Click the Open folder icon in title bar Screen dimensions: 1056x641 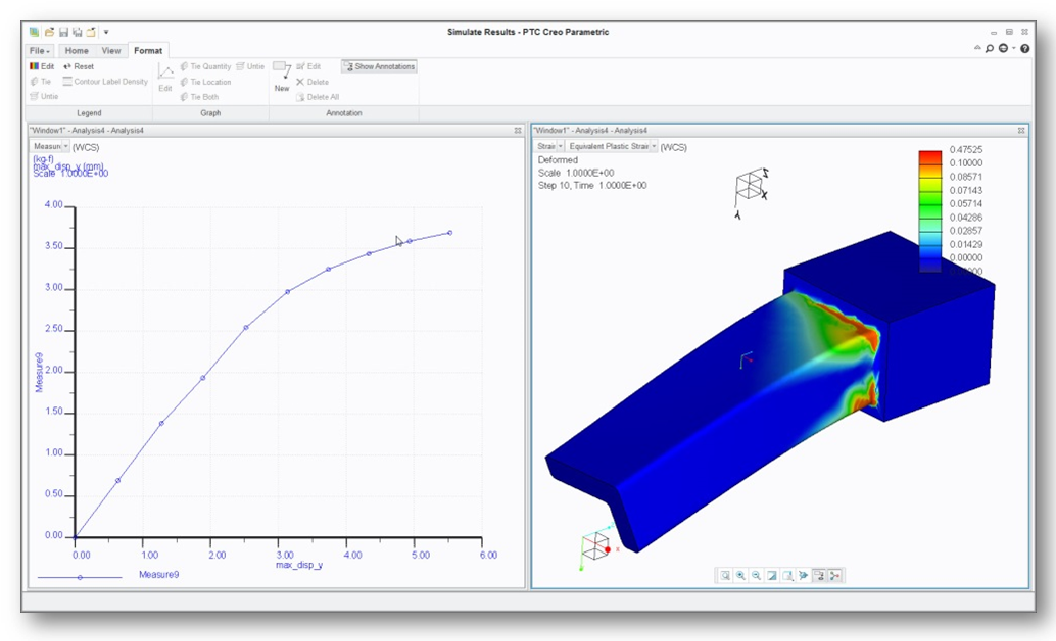coord(49,32)
